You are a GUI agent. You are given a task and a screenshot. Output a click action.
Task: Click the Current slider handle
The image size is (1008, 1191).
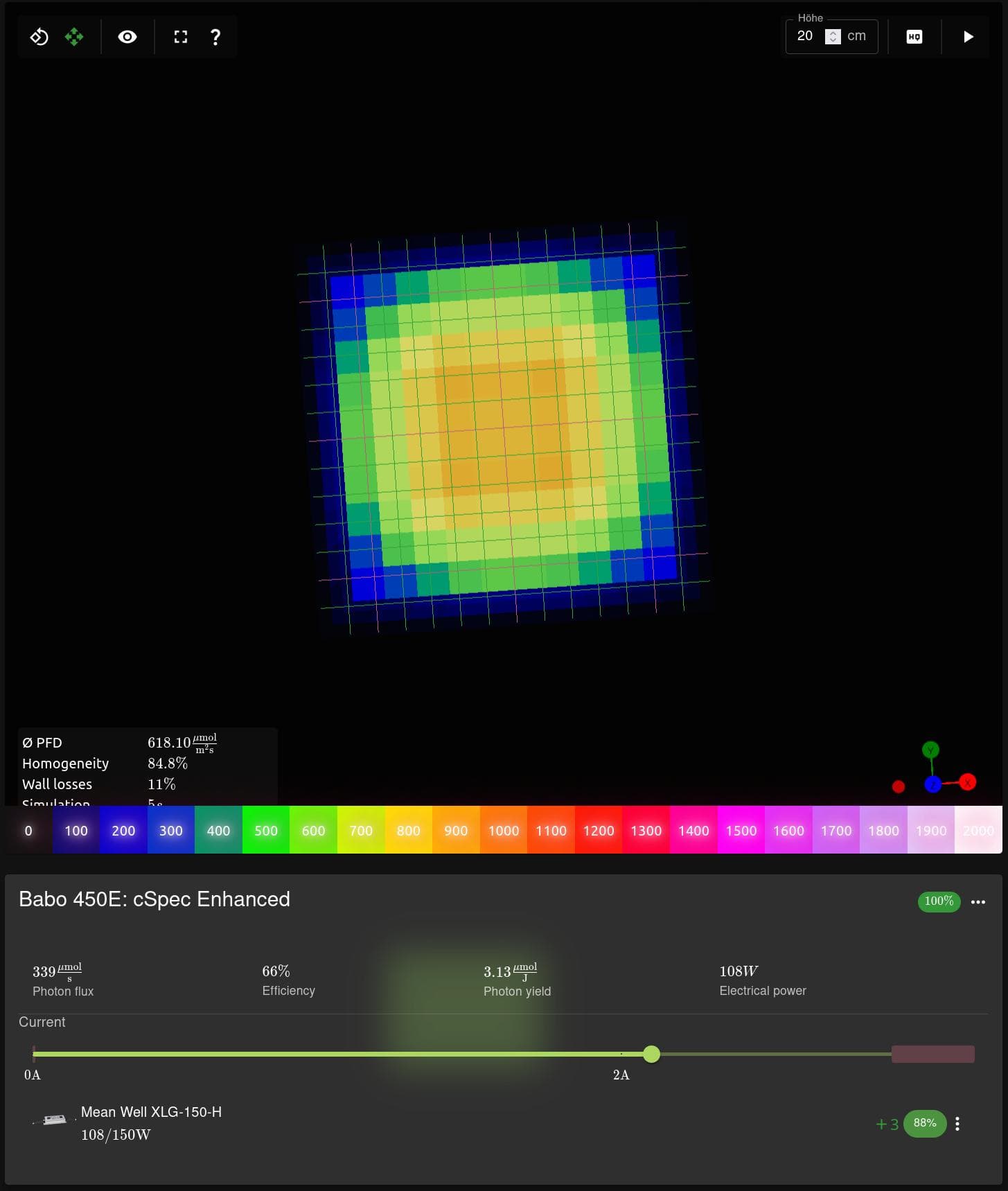point(651,1054)
